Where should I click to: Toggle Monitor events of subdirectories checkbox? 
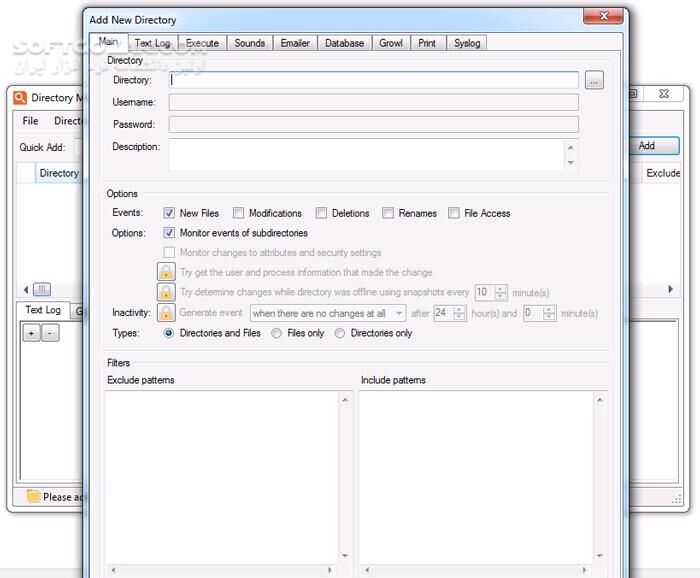coord(169,233)
